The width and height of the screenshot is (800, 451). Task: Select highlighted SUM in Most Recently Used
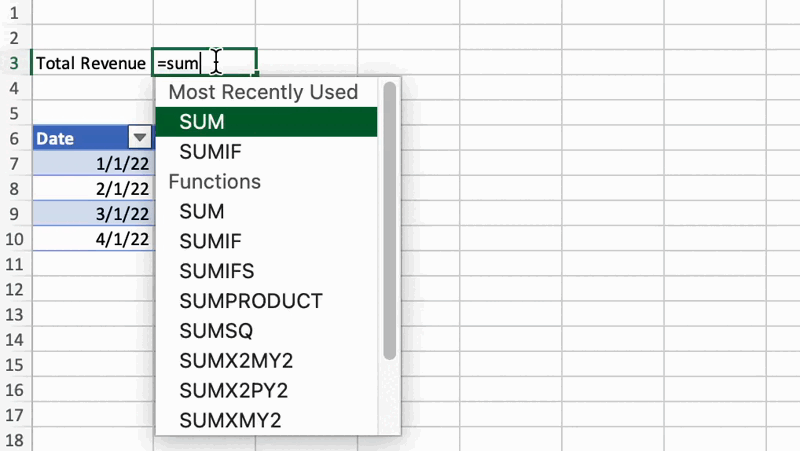click(202, 122)
